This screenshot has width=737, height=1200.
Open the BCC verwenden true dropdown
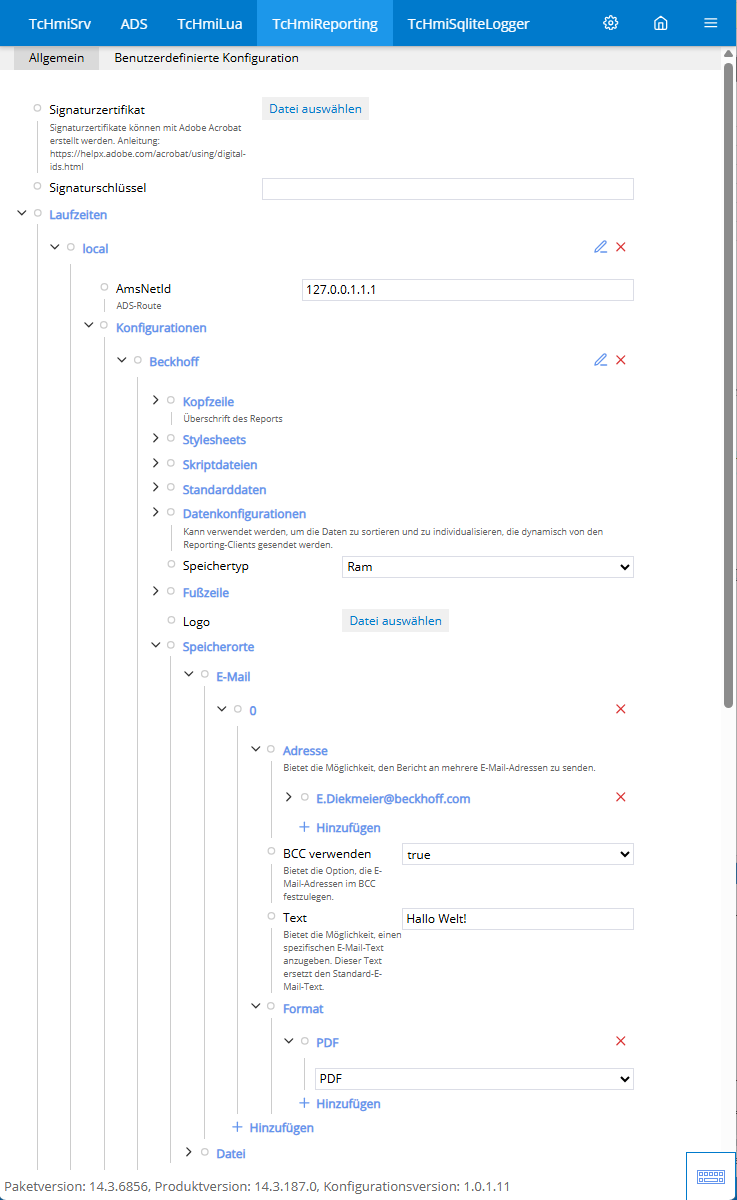(518, 855)
